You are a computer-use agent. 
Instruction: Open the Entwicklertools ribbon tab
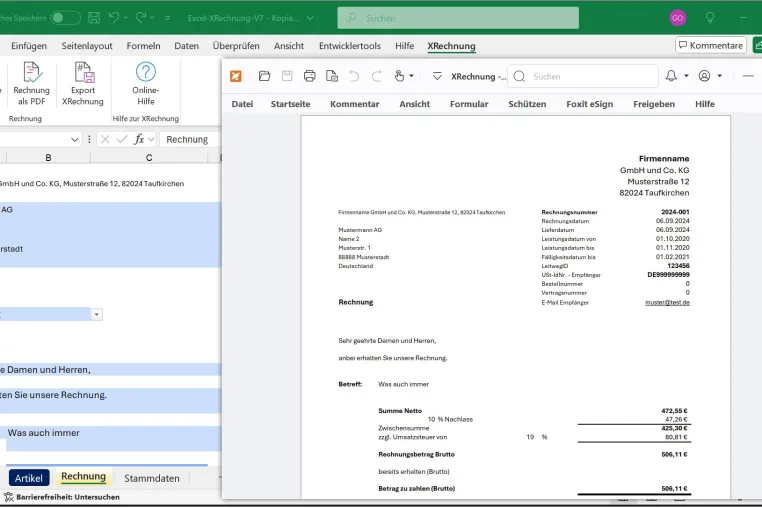pos(350,46)
